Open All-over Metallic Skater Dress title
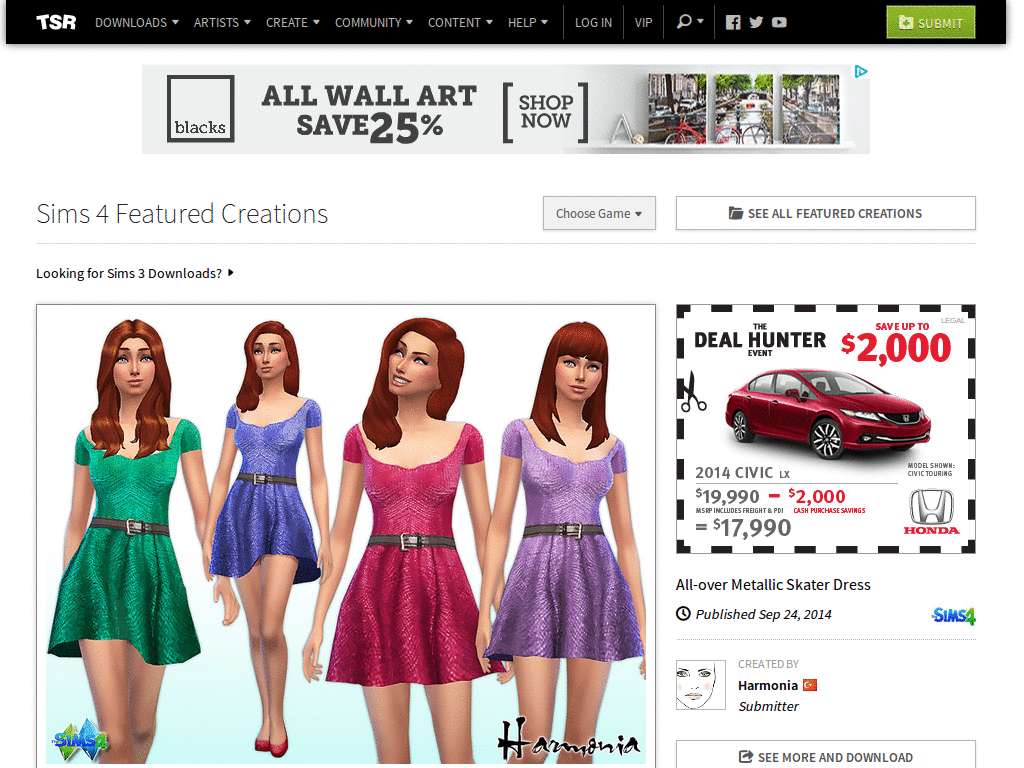Screen dimensions: 1024x768 (x=773, y=584)
